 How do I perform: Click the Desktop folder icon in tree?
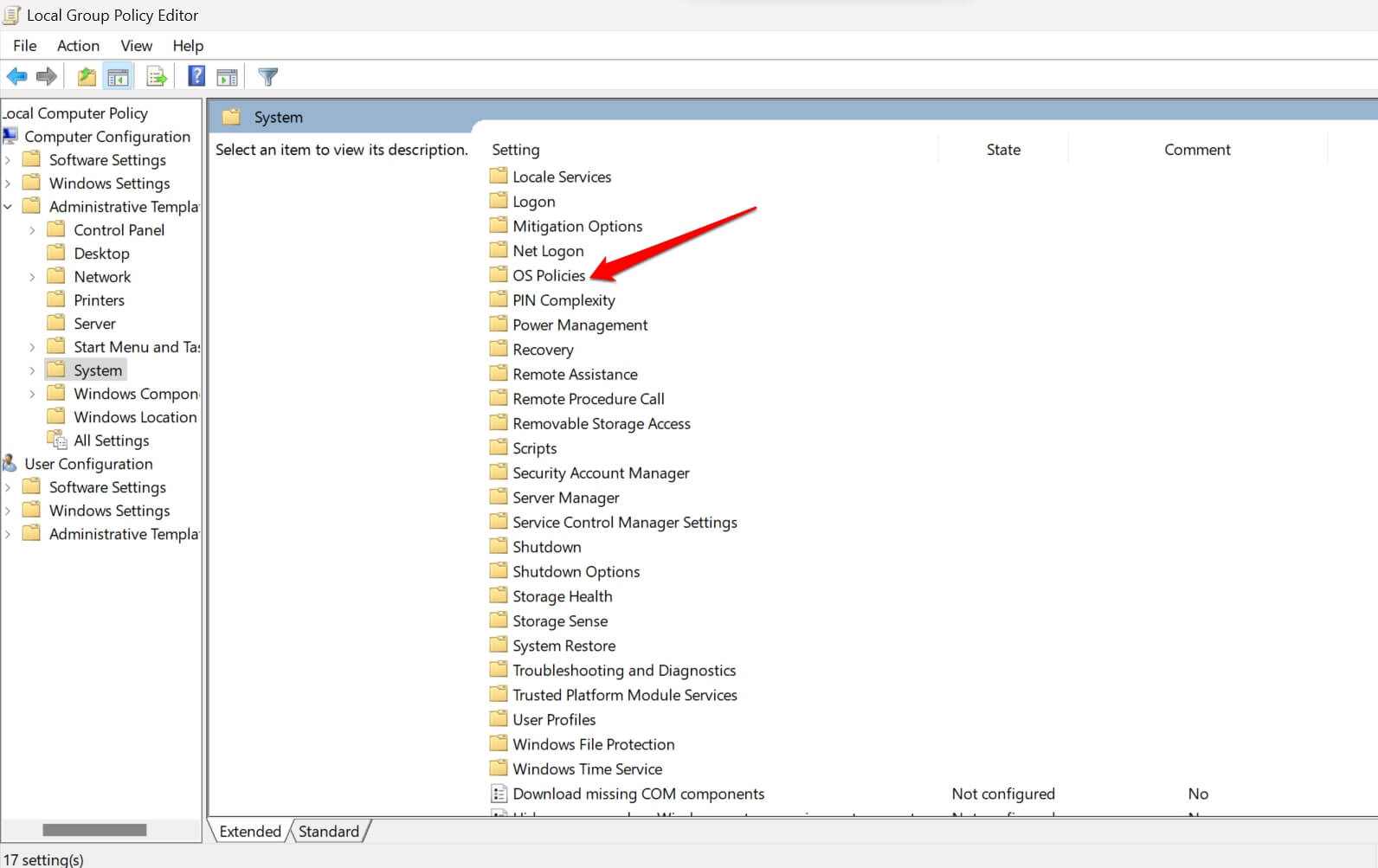[56, 252]
